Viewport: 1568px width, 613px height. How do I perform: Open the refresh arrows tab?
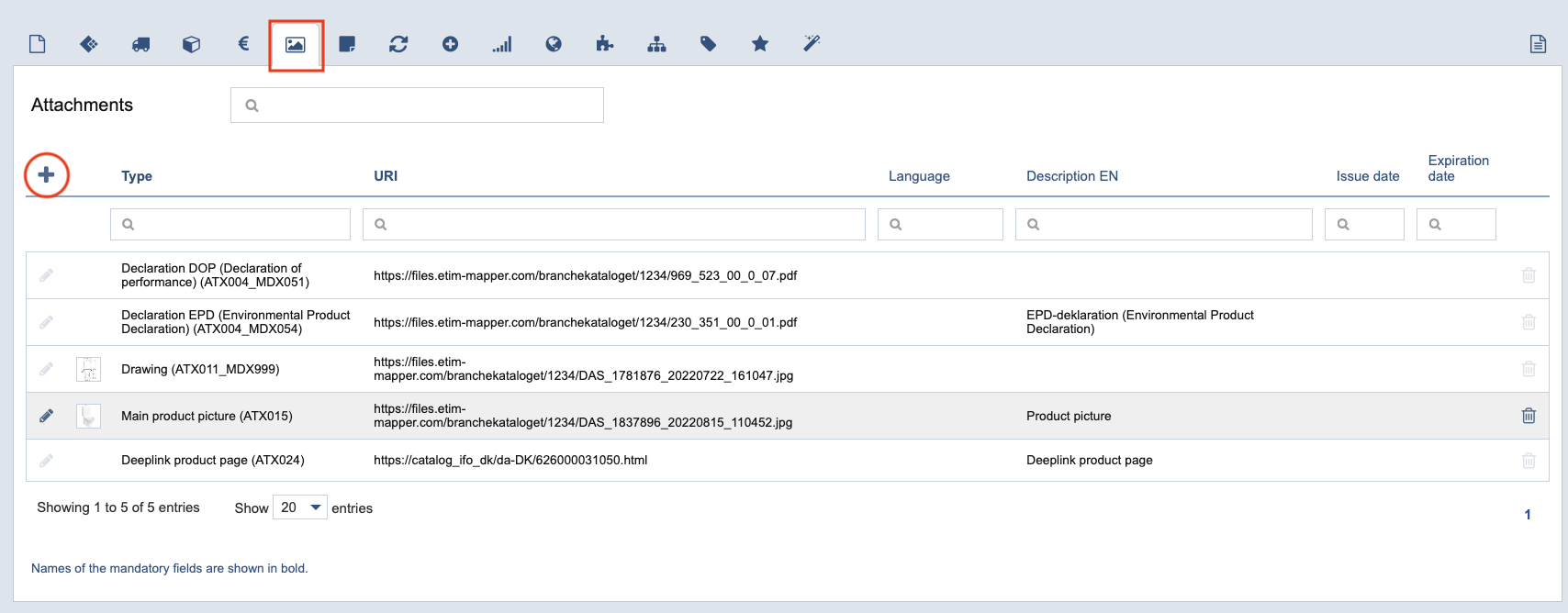tap(398, 44)
